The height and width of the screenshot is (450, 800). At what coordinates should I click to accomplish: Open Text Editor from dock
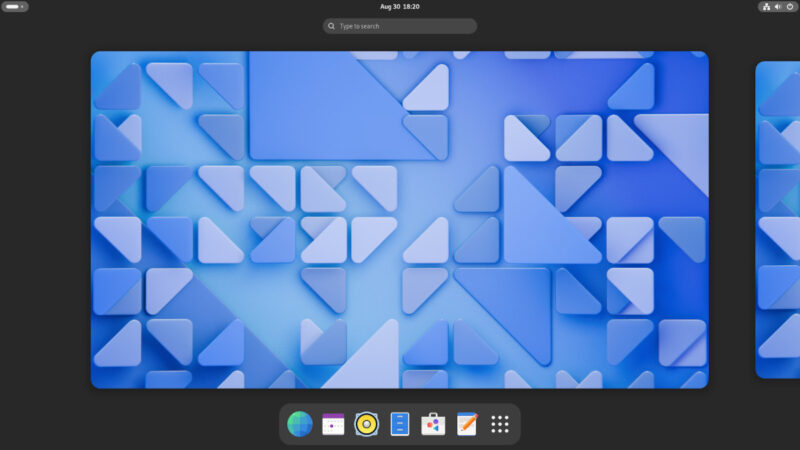click(x=467, y=424)
